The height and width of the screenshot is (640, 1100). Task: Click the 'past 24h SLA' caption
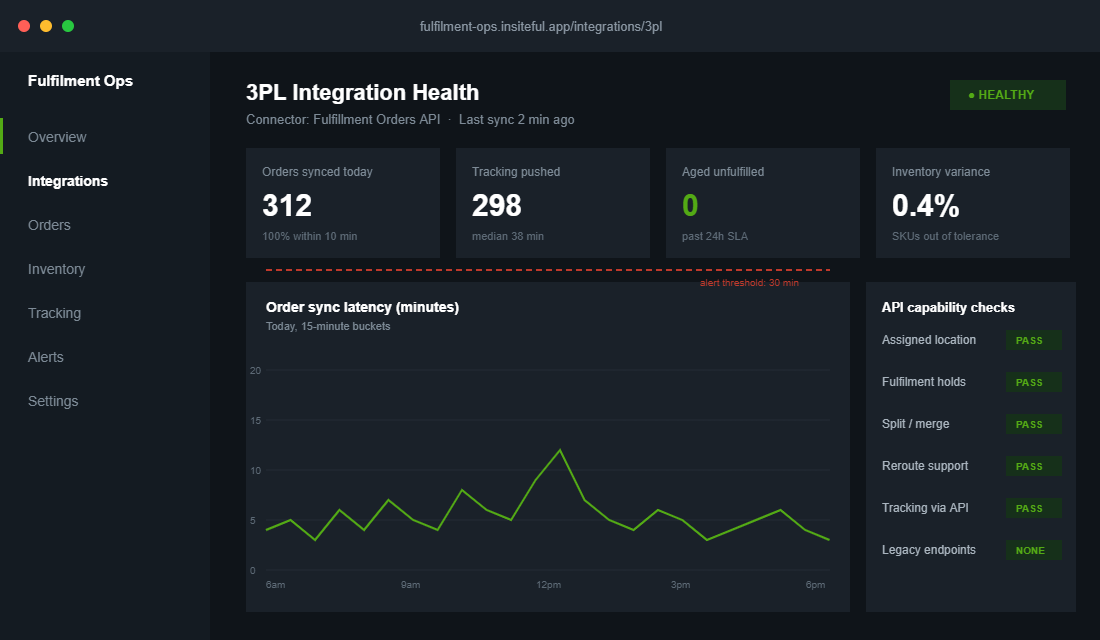click(715, 236)
